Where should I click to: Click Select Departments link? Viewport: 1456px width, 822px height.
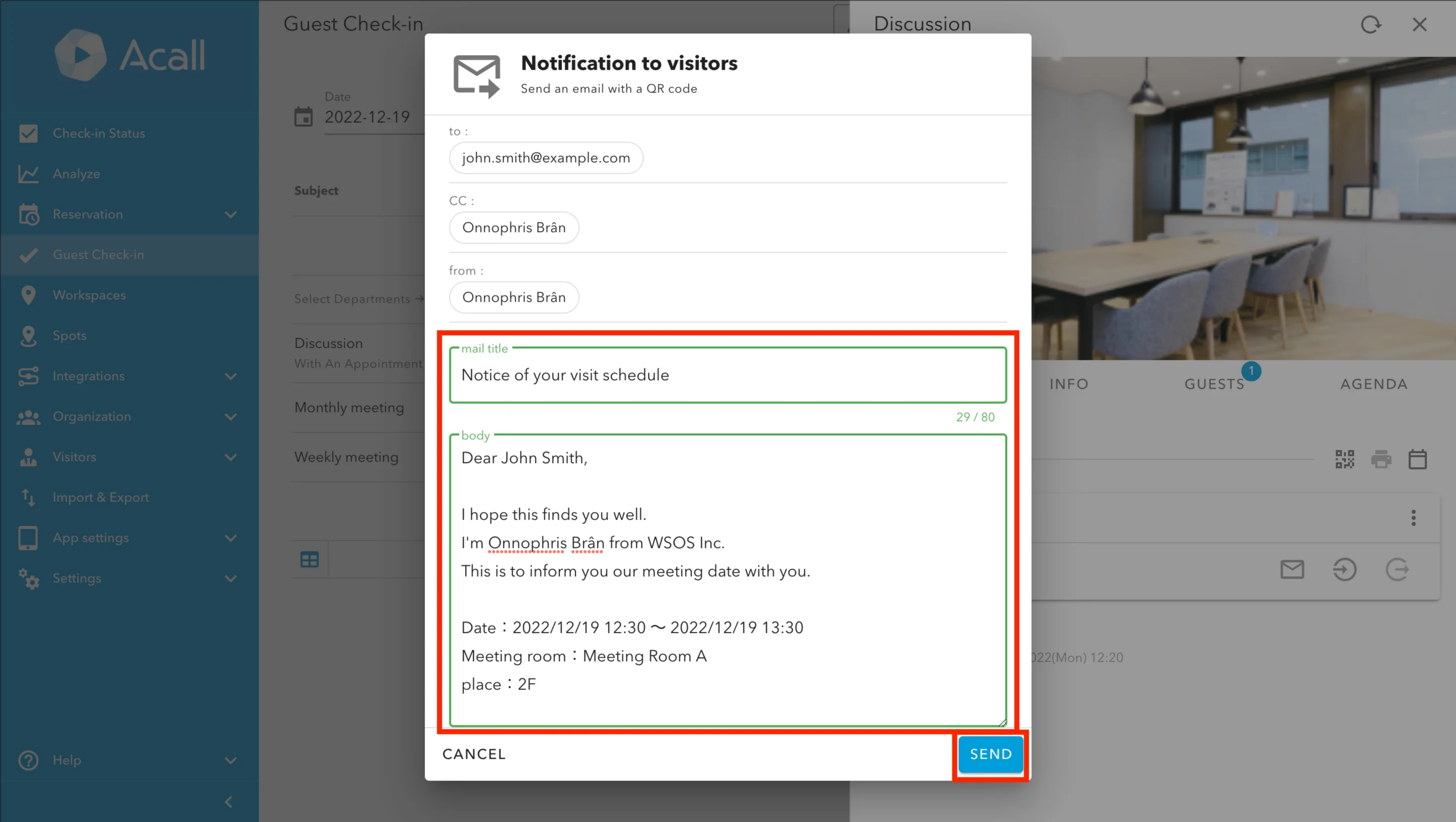[358, 299]
